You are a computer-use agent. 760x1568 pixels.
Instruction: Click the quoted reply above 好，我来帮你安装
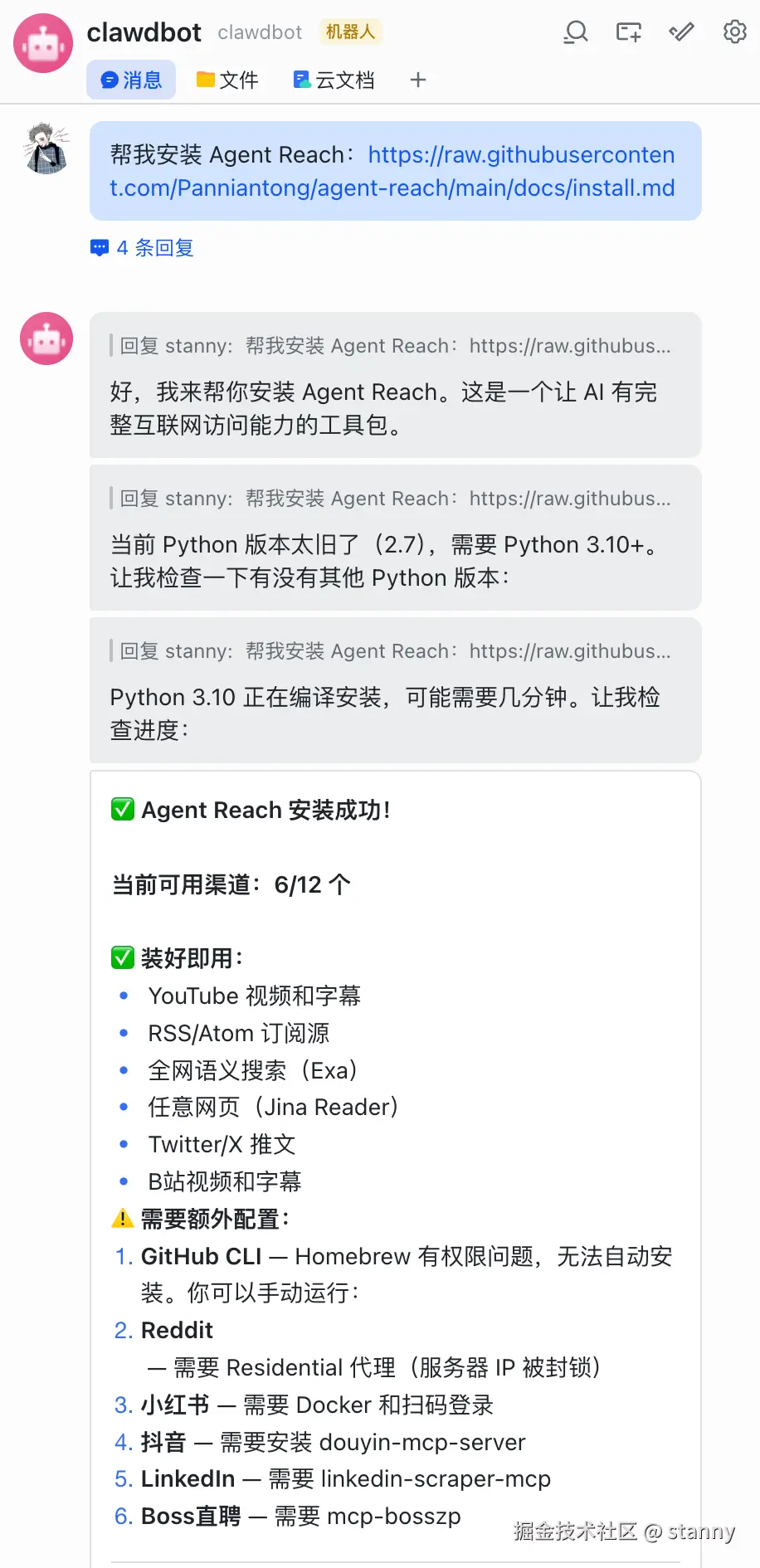click(x=395, y=346)
